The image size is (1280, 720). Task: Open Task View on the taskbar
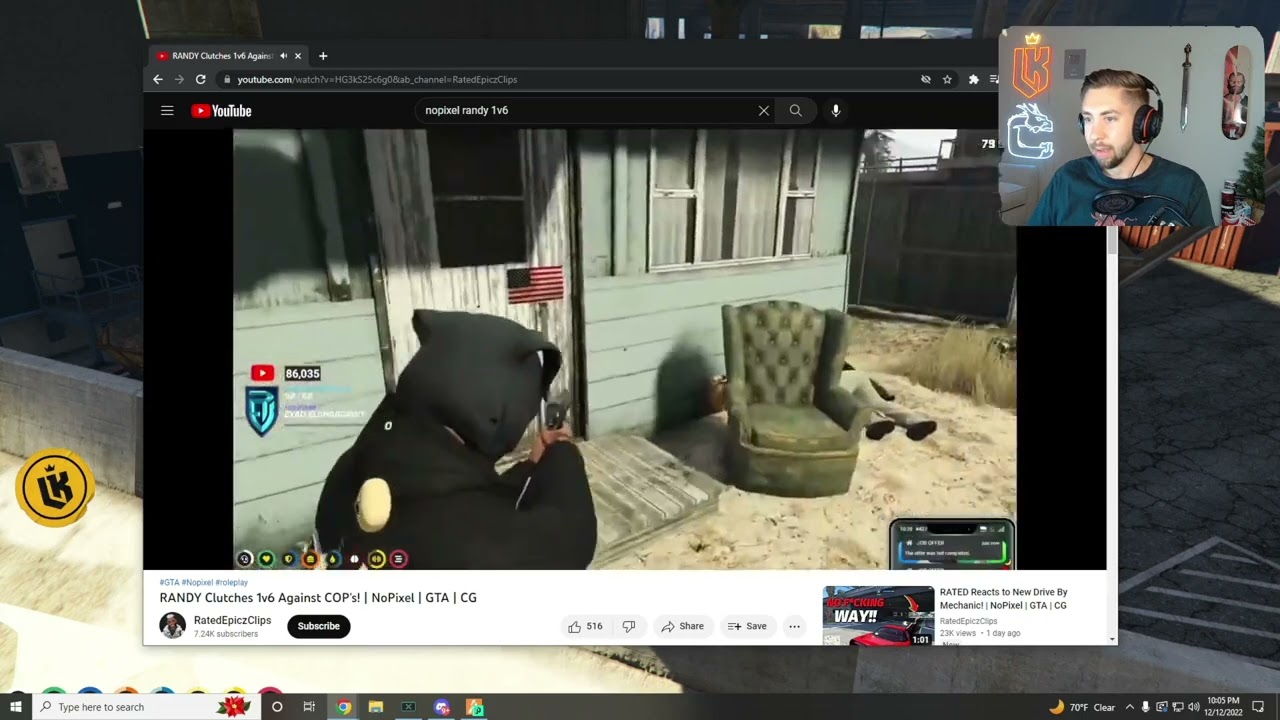click(309, 707)
